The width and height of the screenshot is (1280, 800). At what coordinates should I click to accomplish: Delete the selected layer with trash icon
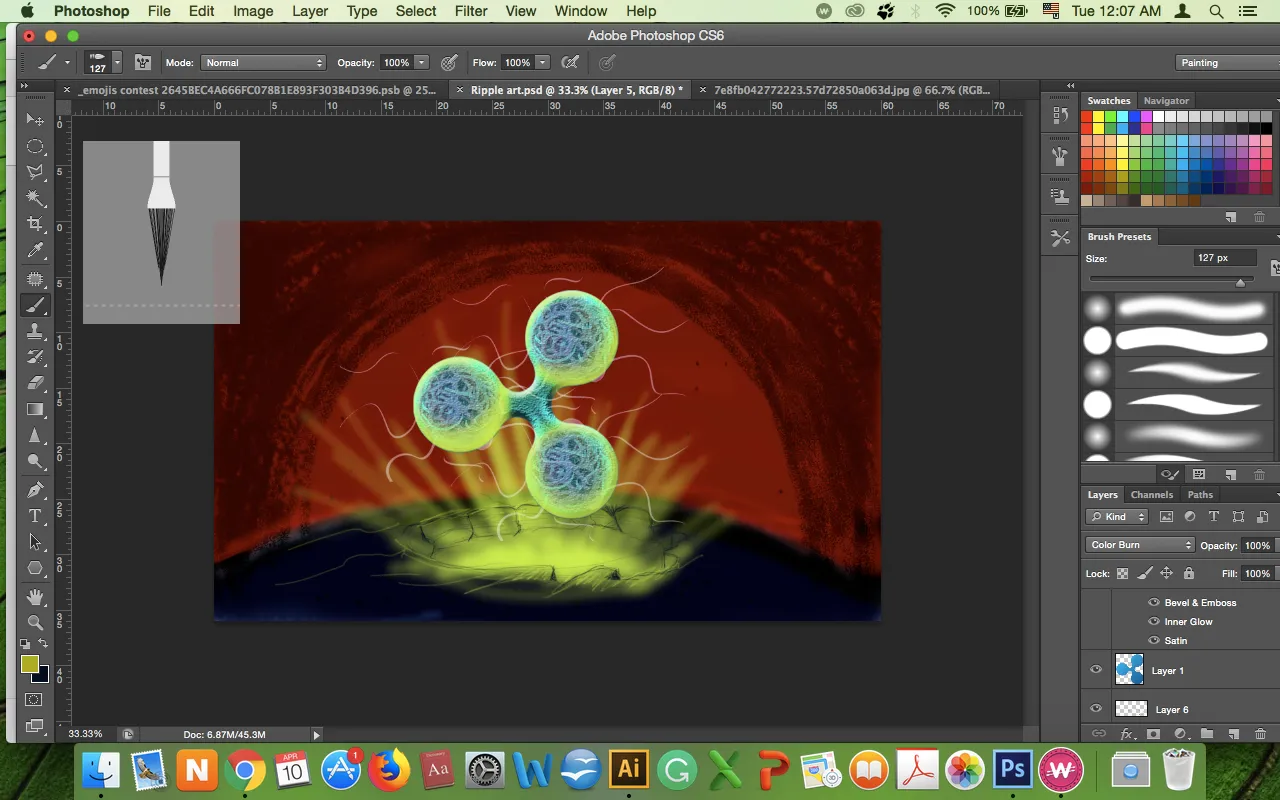(1259, 734)
